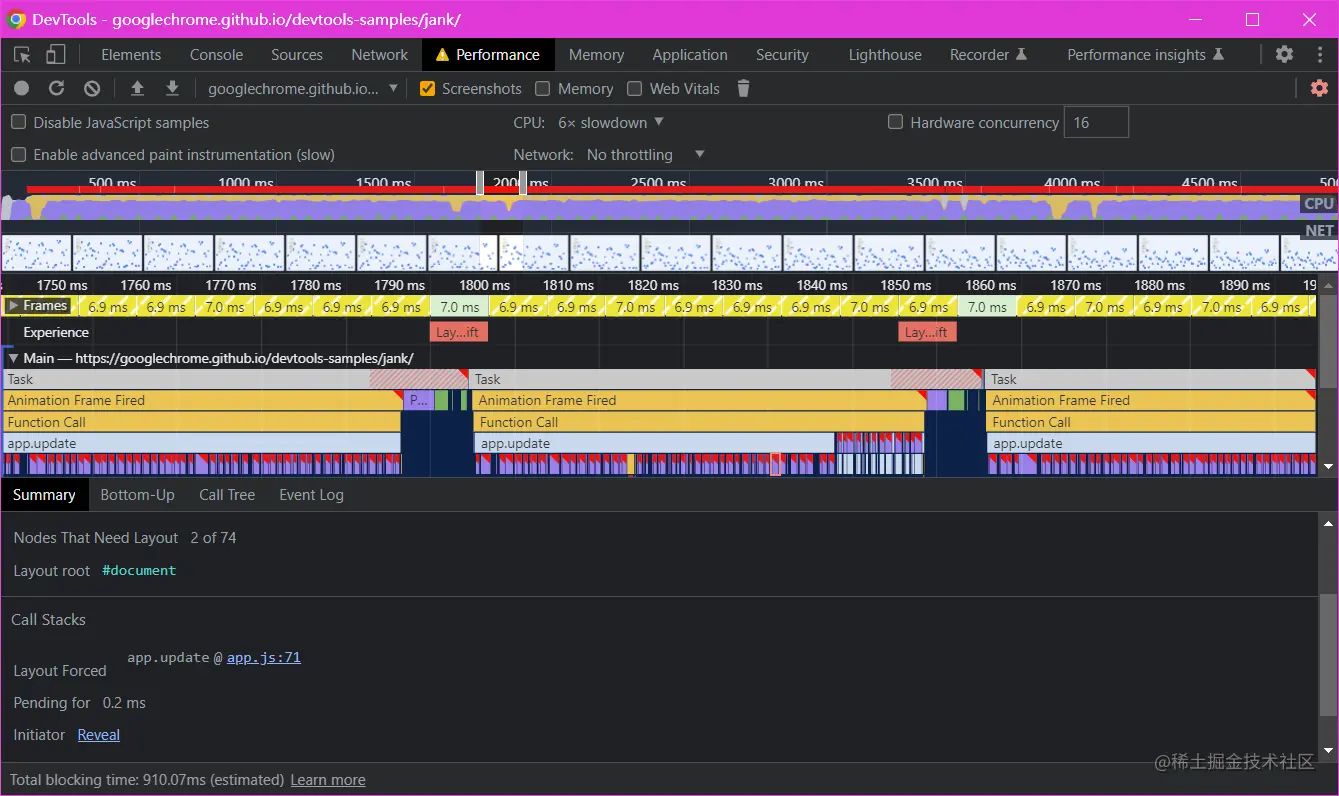1339x796 pixels.
Task: Select the first Layout Shift marker in Experience
Action: pos(459,332)
